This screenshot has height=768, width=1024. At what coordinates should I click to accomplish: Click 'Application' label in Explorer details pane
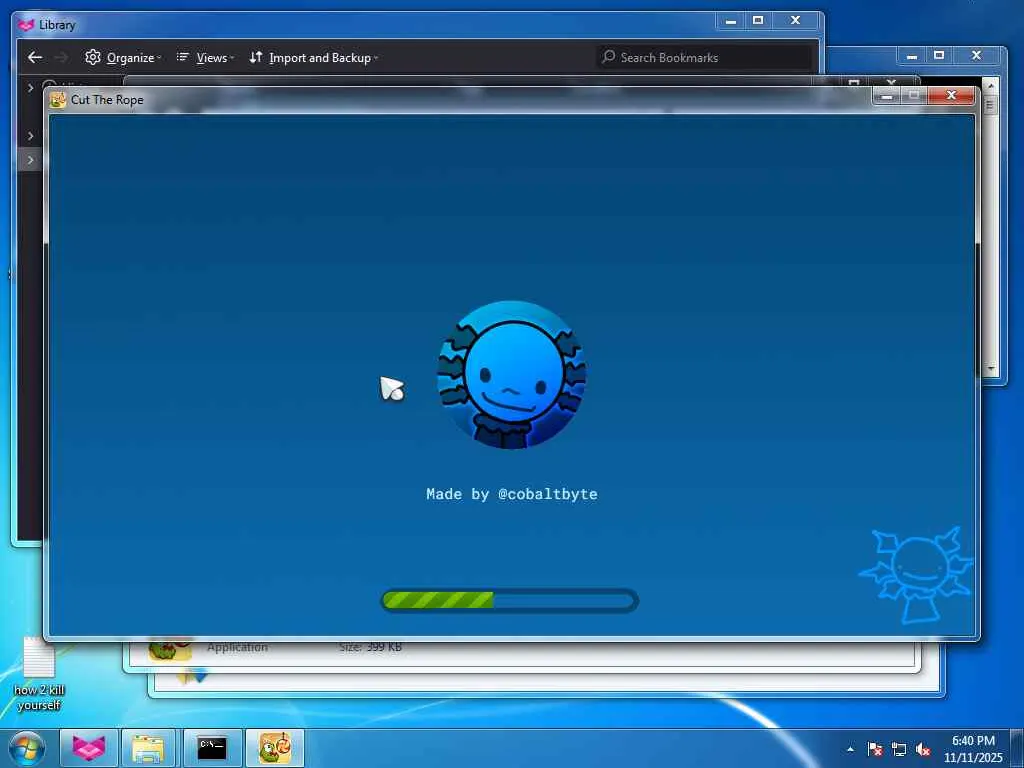click(x=237, y=647)
